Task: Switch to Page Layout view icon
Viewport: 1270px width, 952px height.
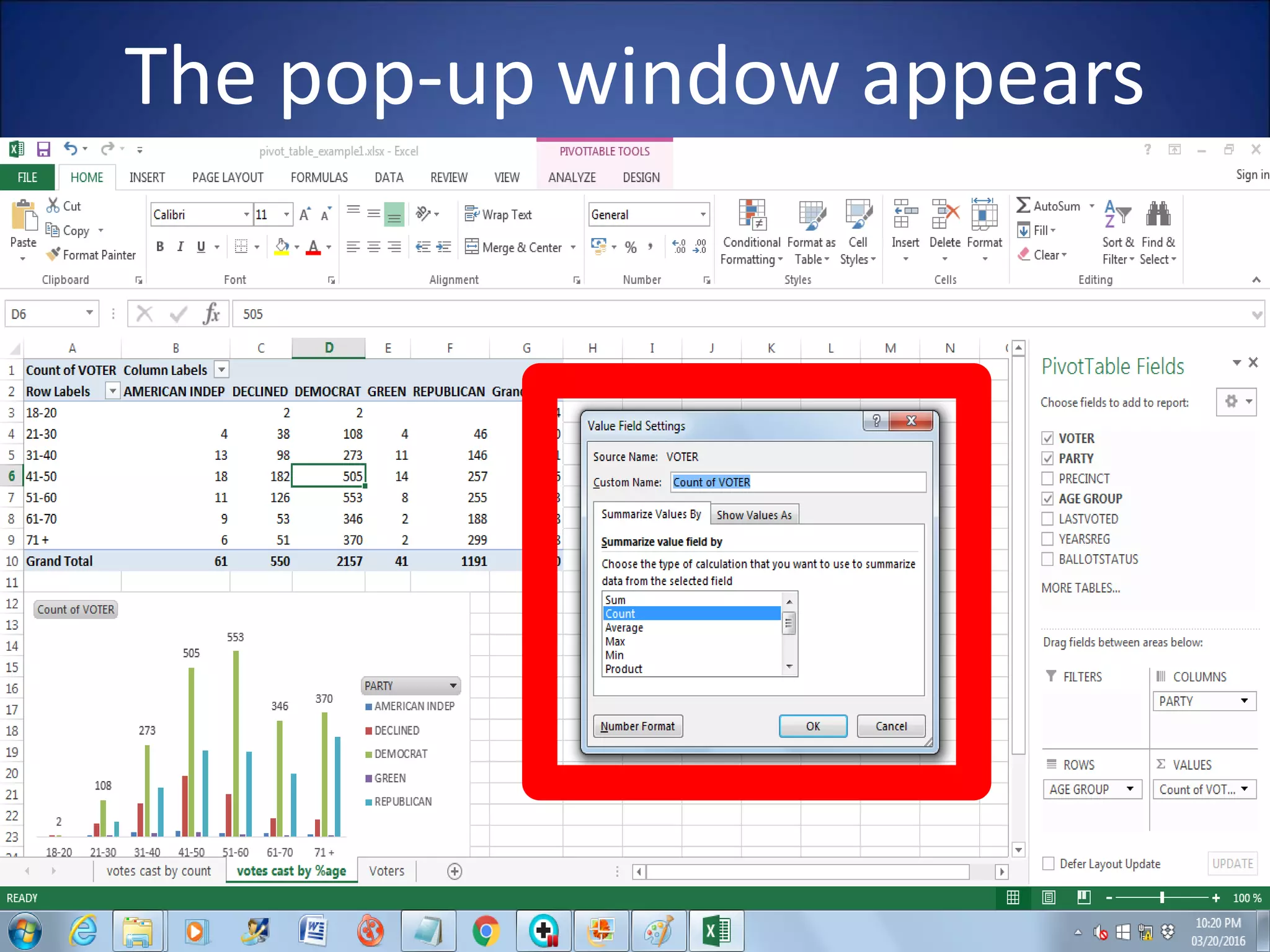Action: point(1049,897)
